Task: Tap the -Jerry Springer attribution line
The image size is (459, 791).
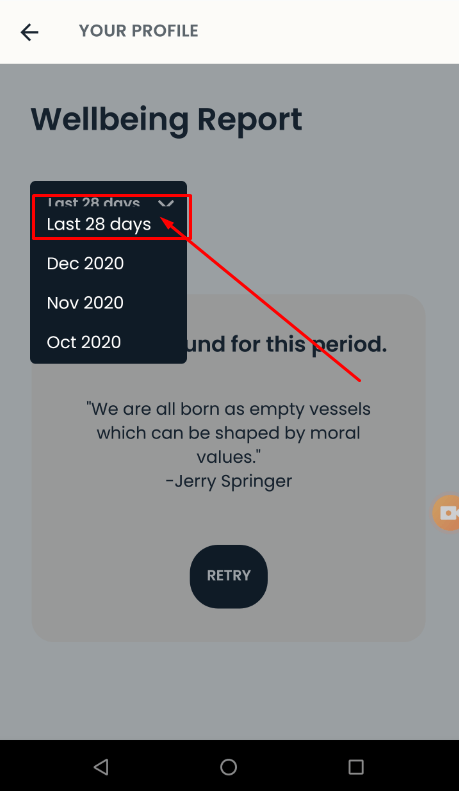Action: (228, 481)
